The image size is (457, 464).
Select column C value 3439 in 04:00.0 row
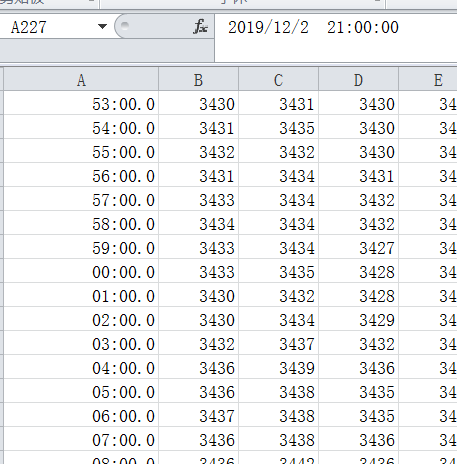pos(279,367)
